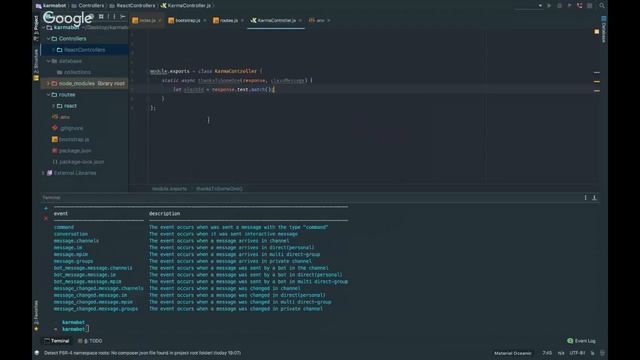Close the terminal session with red X

tap(46, 218)
